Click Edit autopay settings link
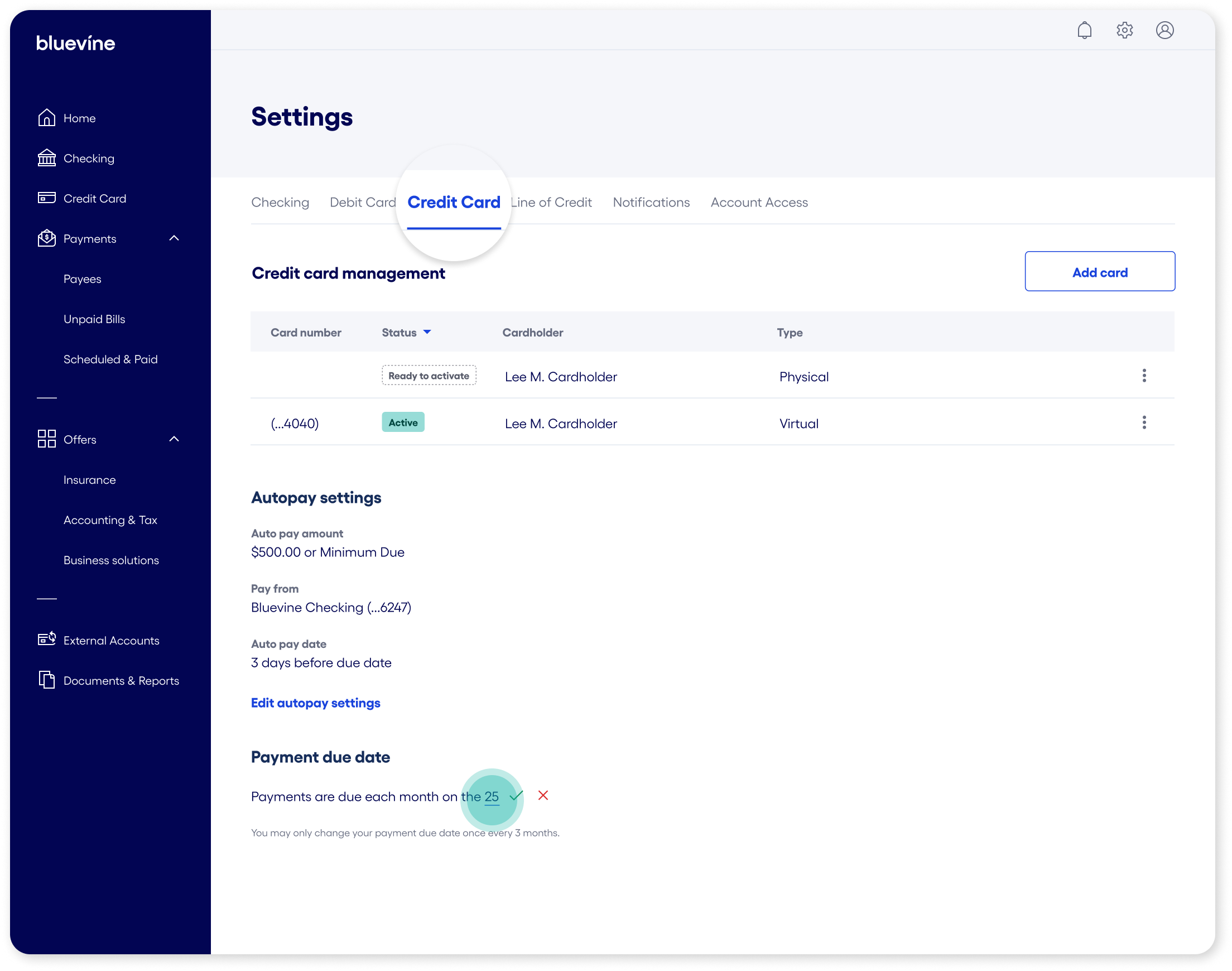Screen dimensions: 1232x971 click(x=315, y=703)
